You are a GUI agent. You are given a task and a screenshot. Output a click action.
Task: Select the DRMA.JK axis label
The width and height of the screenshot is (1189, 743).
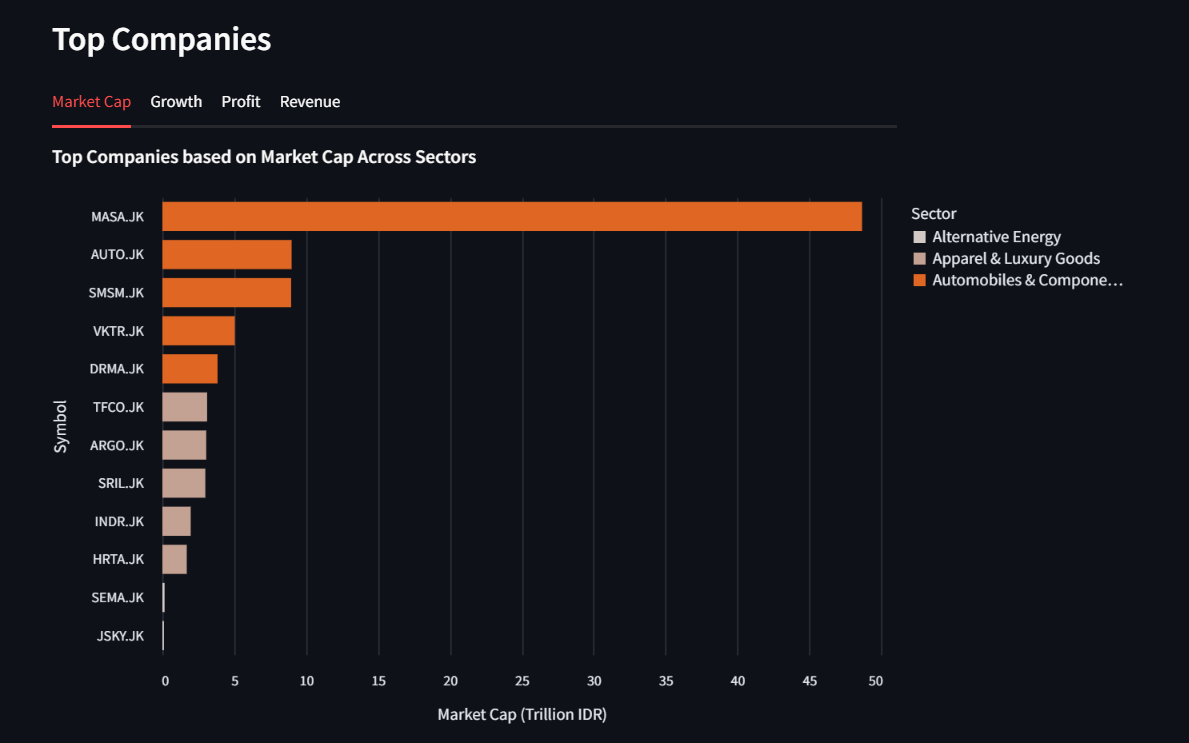tap(117, 368)
